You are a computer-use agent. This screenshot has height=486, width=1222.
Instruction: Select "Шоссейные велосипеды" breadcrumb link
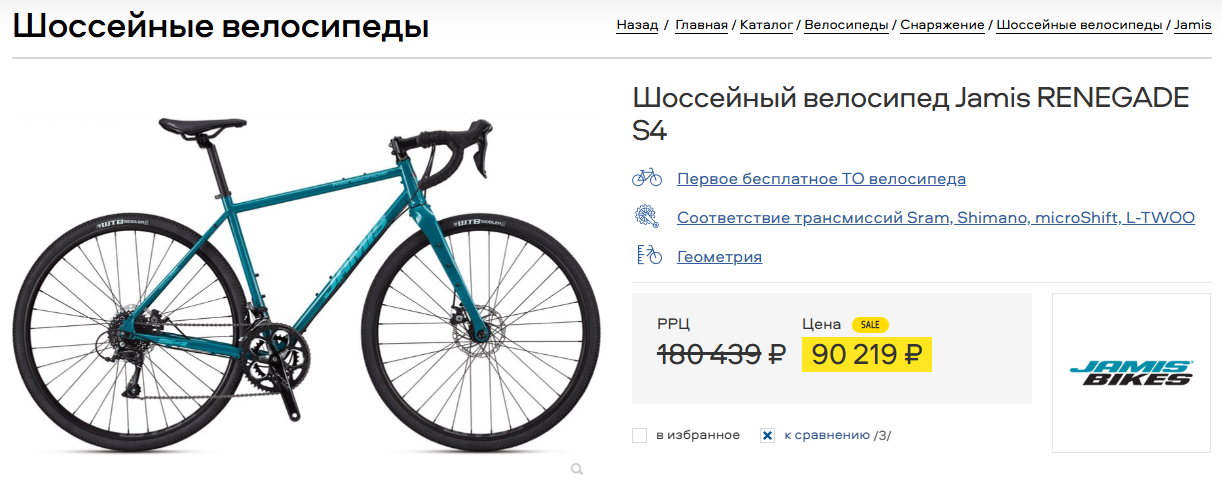pyautogui.click(x=1079, y=25)
